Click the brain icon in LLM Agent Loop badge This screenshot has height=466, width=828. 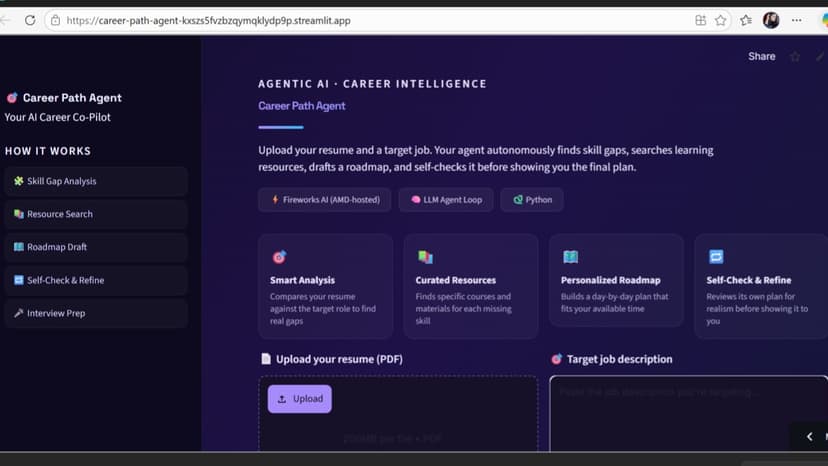[x=416, y=200]
